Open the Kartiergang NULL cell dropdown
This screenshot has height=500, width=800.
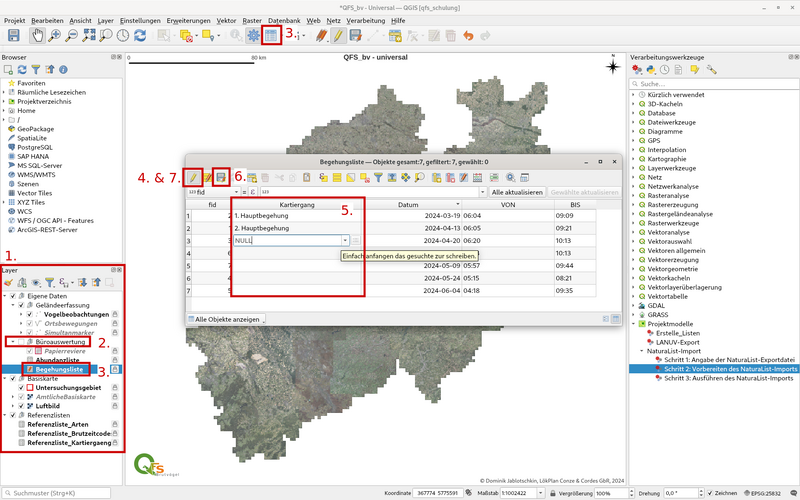[345, 240]
